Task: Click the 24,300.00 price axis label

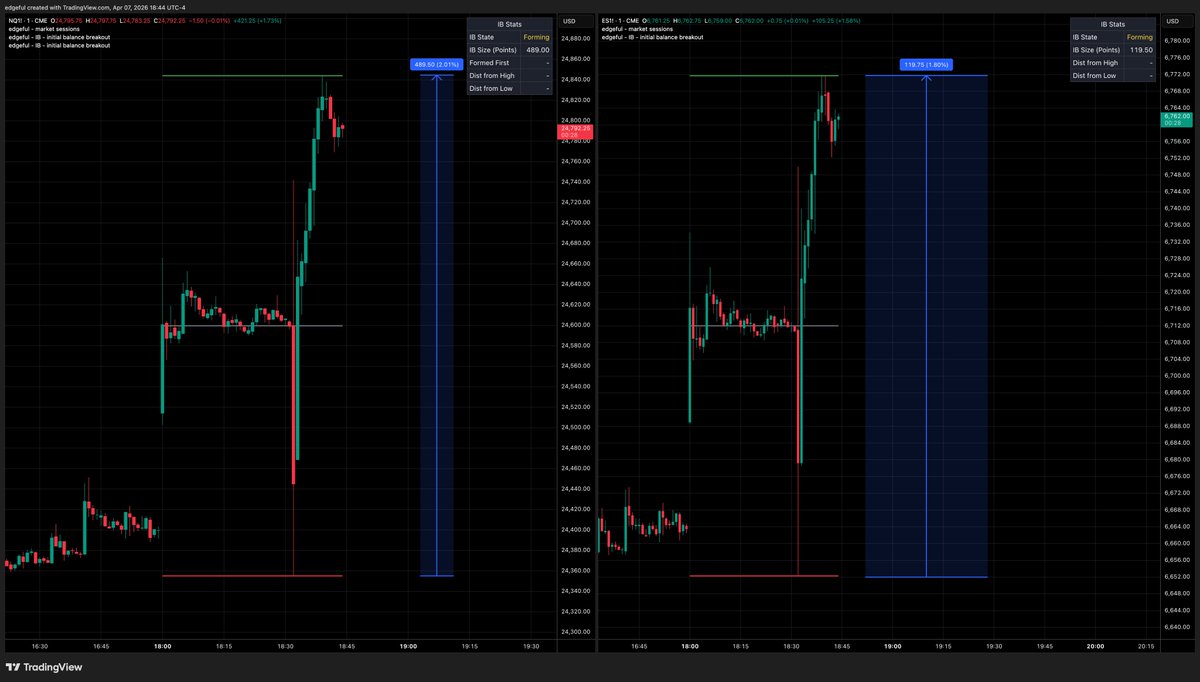Action: point(576,632)
